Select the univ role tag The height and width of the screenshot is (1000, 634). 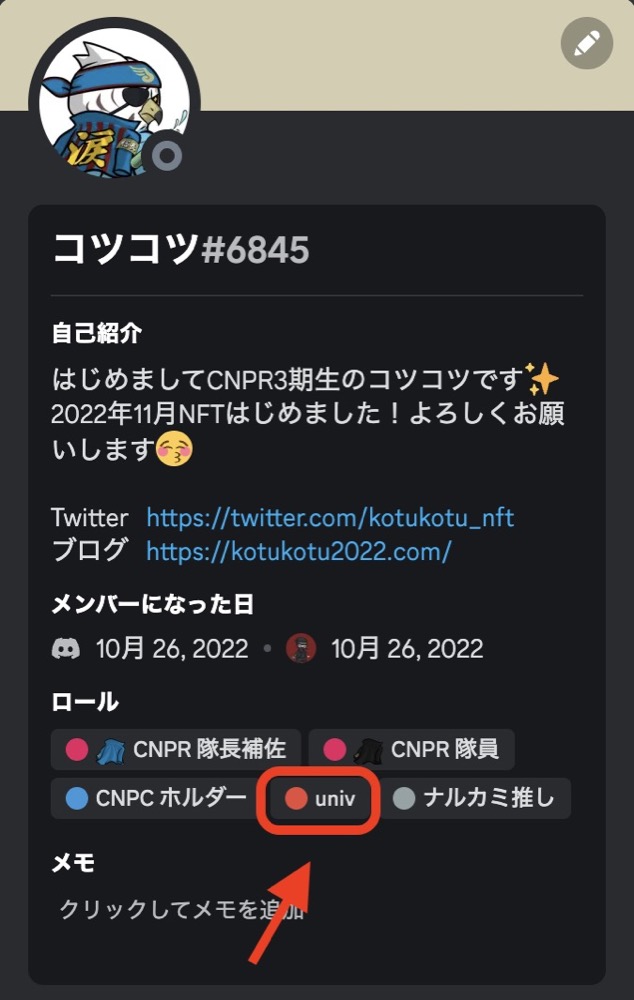pyautogui.click(x=320, y=798)
